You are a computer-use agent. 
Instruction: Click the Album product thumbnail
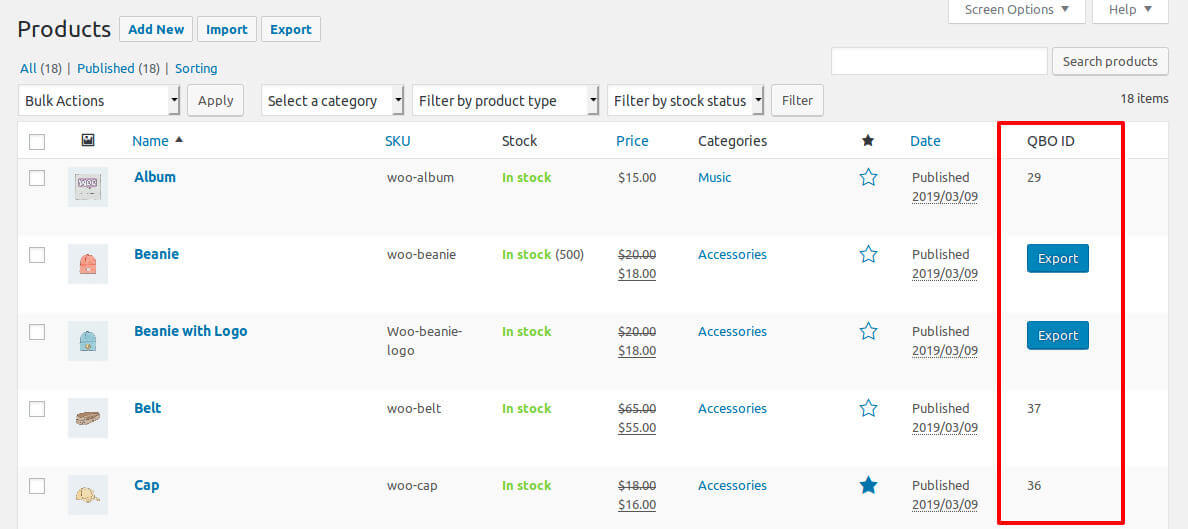click(88, 187)
